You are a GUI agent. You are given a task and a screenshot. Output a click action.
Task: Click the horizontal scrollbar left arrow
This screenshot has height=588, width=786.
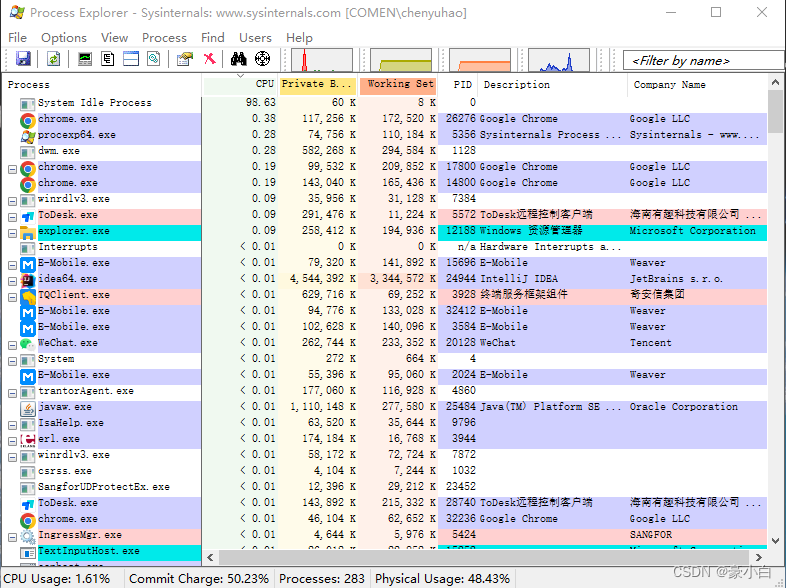[x=210, y=557]
